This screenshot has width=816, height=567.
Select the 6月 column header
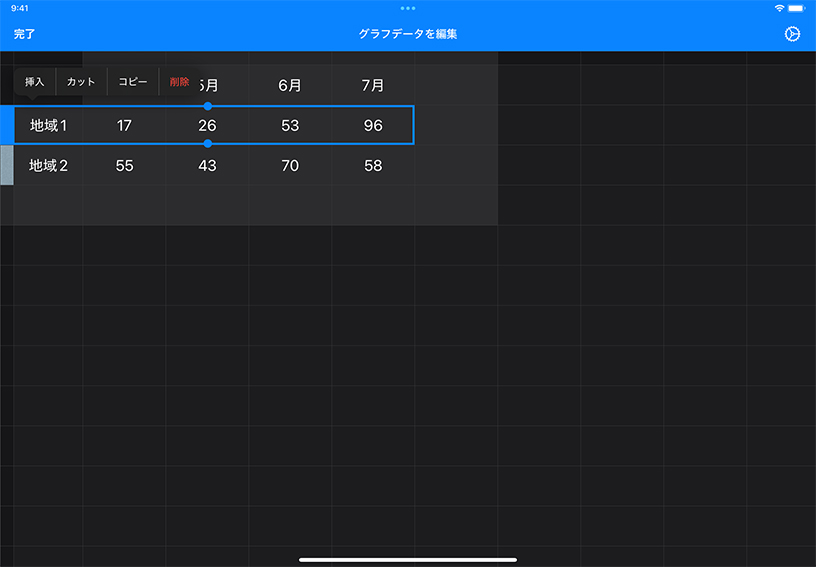290,86
